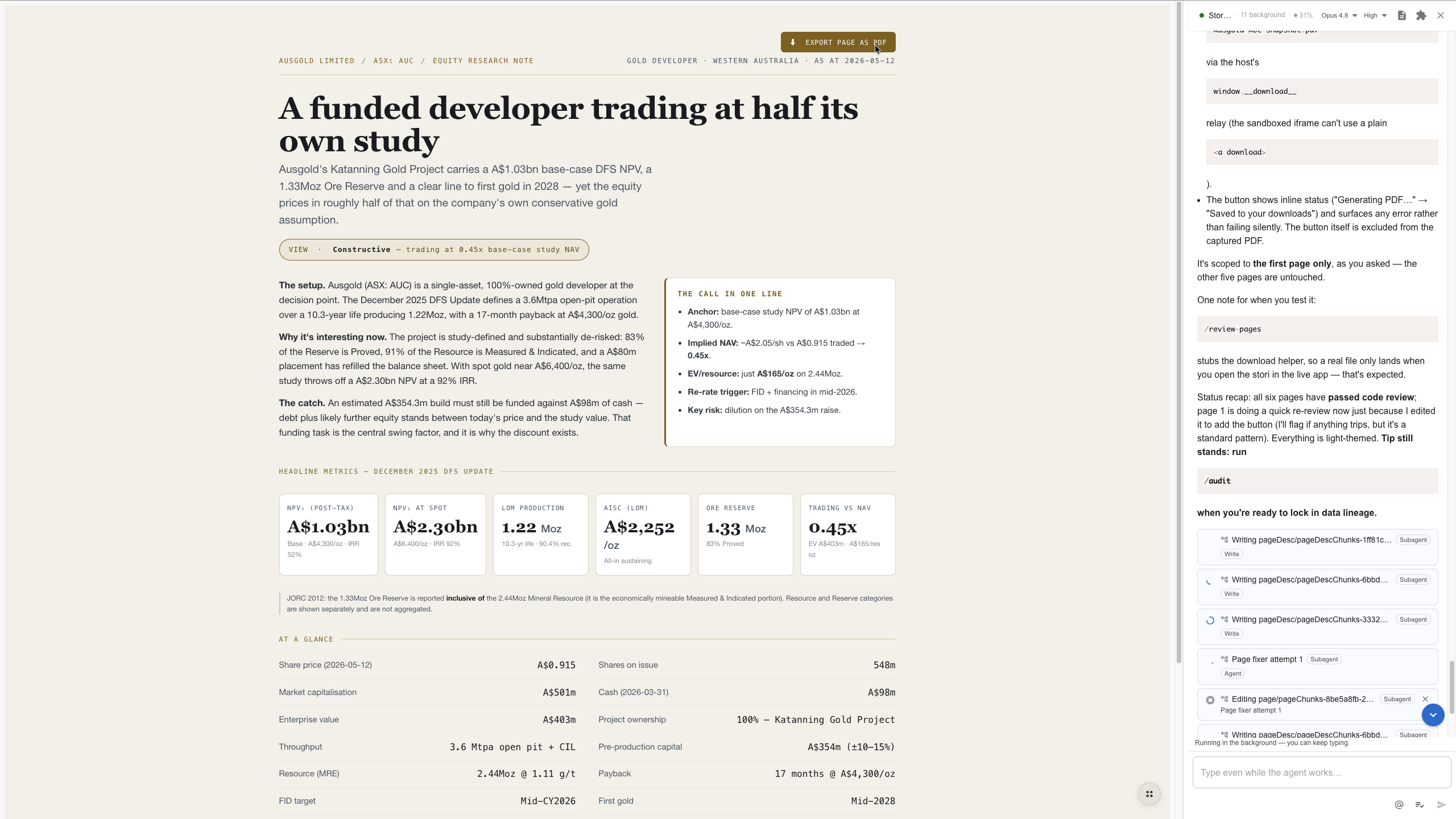Viewport: 1456px width, 819px height.
Task: Click the Market capitalisation A$501m value
Action: [559, 692]
